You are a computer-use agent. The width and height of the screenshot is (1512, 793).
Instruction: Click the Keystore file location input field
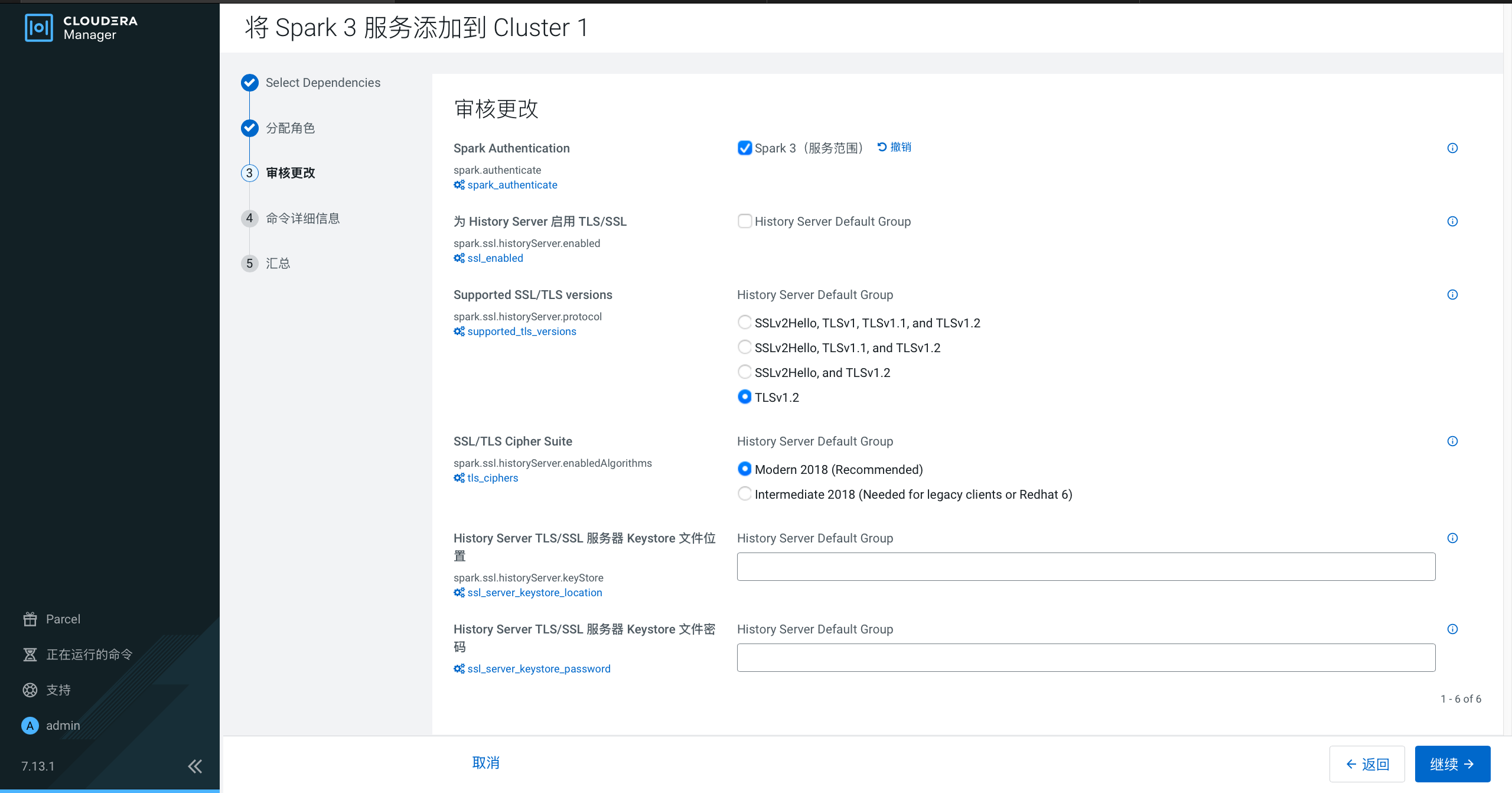(1086, 567)
